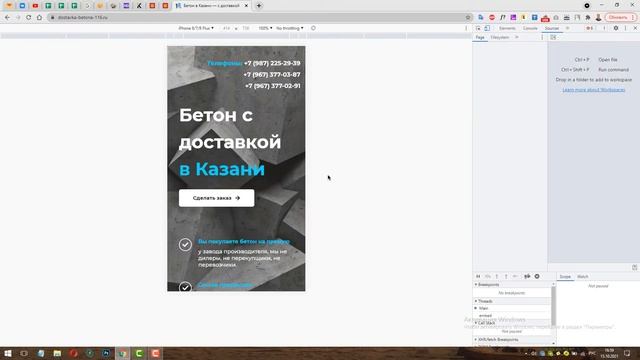Toggle the navigator sidebar icon in Sources
The image size is (640, 360).
click(553, 37)
